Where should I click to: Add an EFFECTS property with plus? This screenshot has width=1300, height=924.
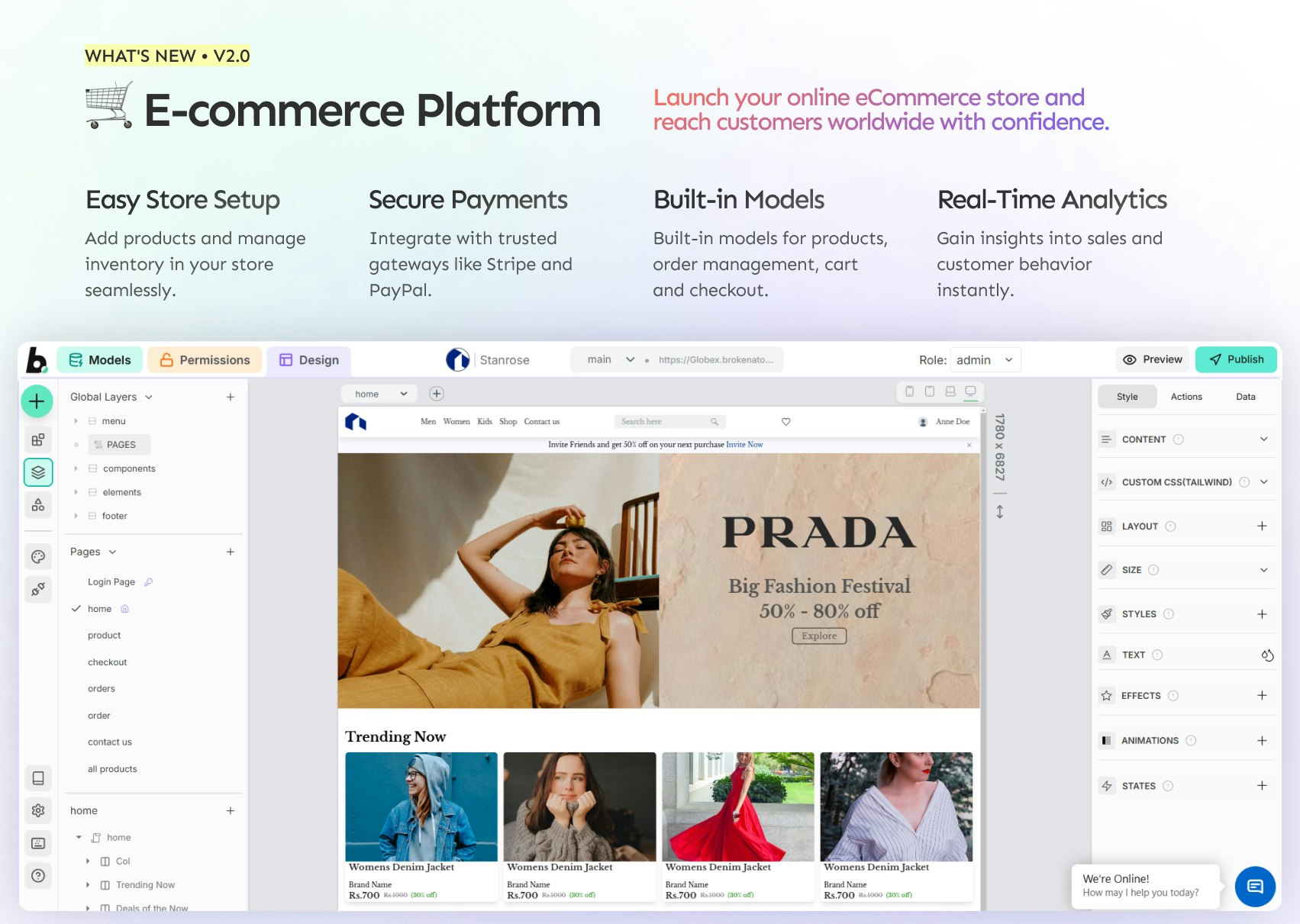(x=1263, y=695)
